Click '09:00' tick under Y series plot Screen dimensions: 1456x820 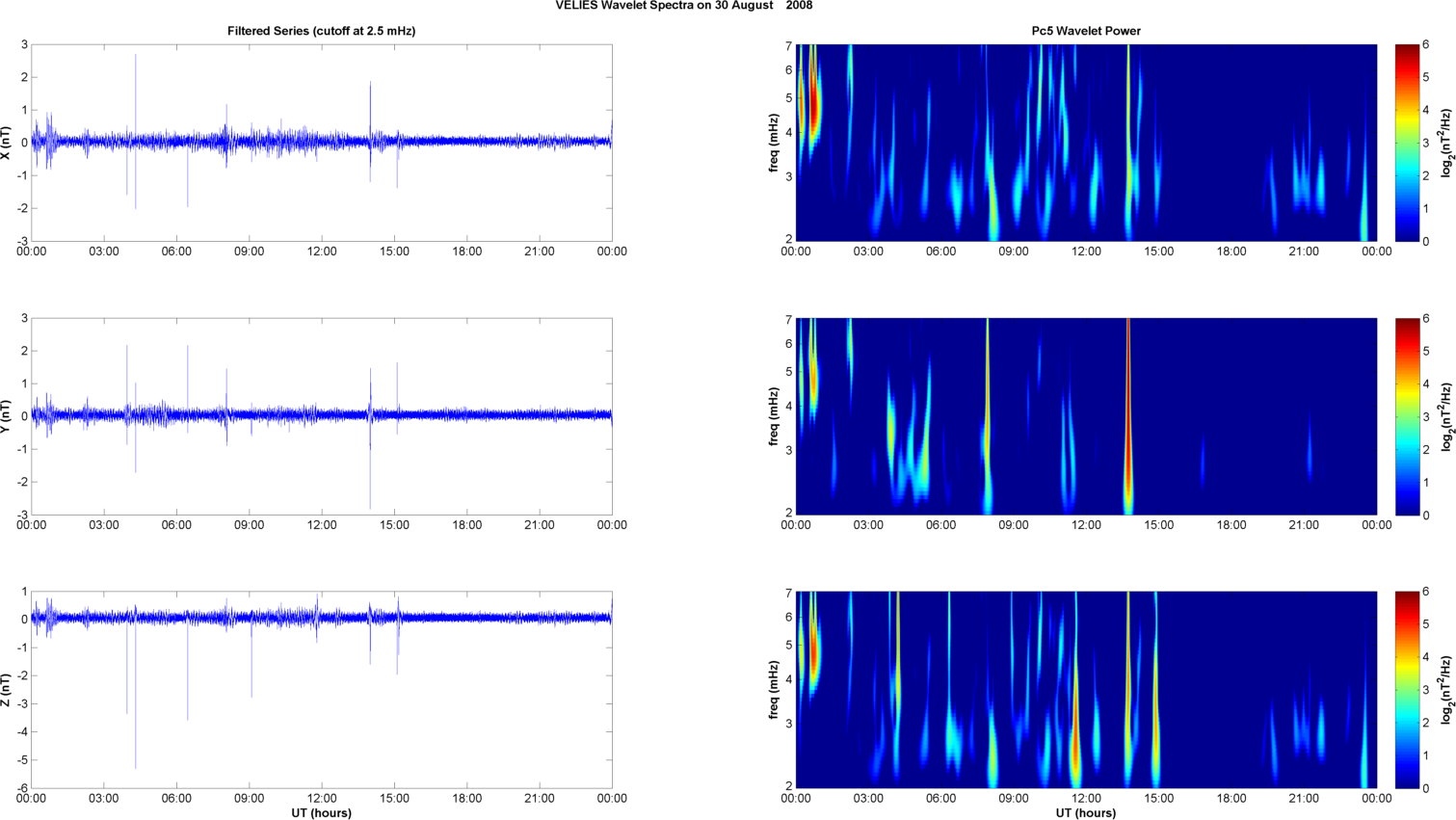click(x=250, y=525)
